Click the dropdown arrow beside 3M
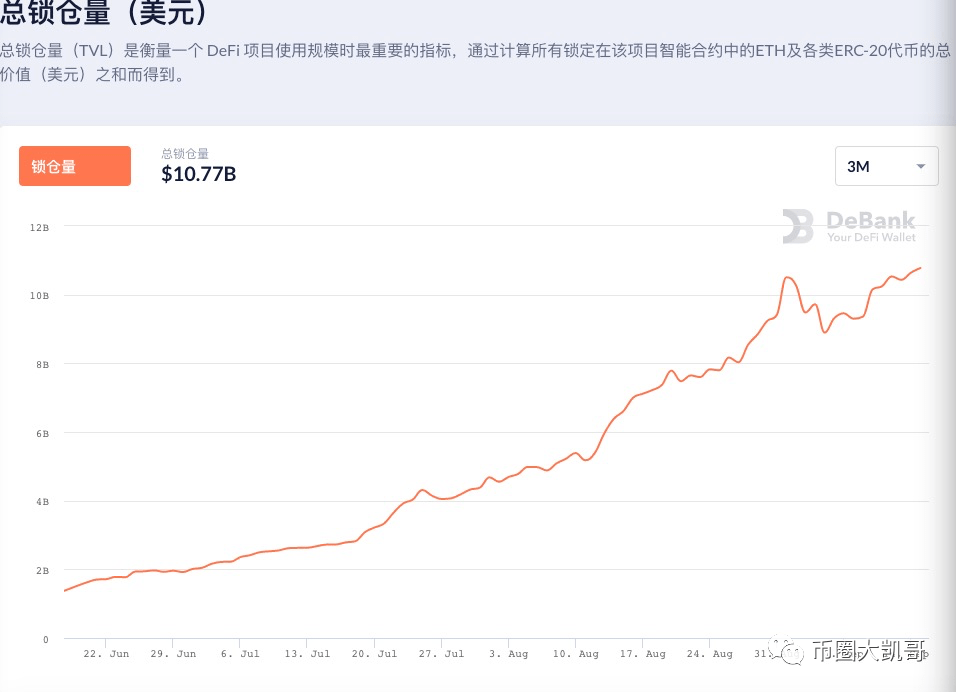 pos(921,166)
